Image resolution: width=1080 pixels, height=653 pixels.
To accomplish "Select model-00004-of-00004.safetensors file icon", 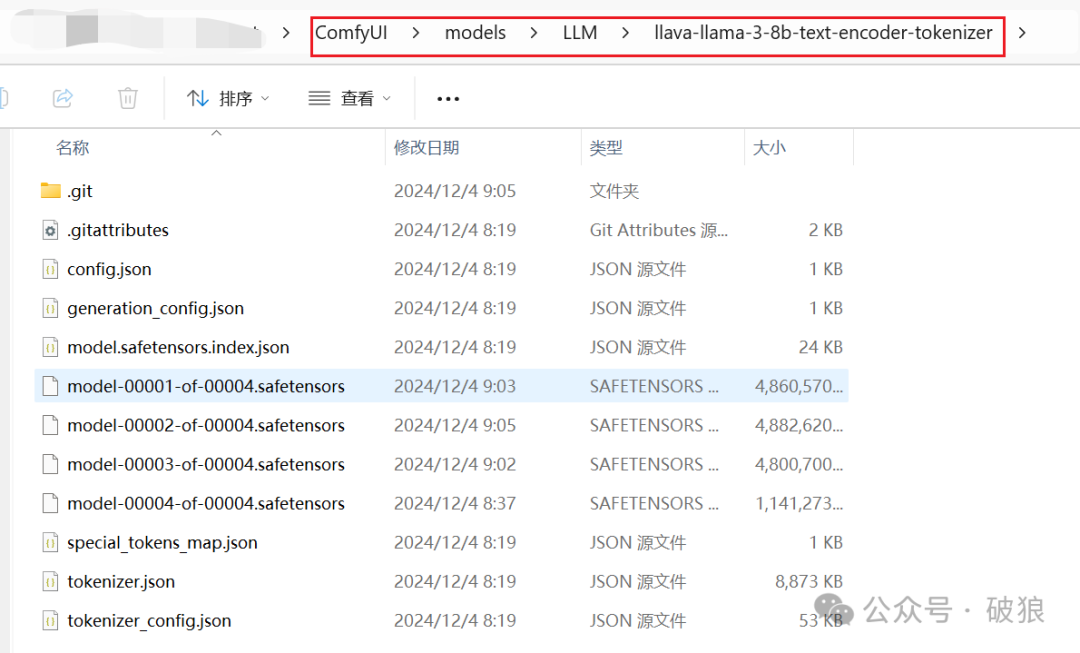I will click(50, 504).
